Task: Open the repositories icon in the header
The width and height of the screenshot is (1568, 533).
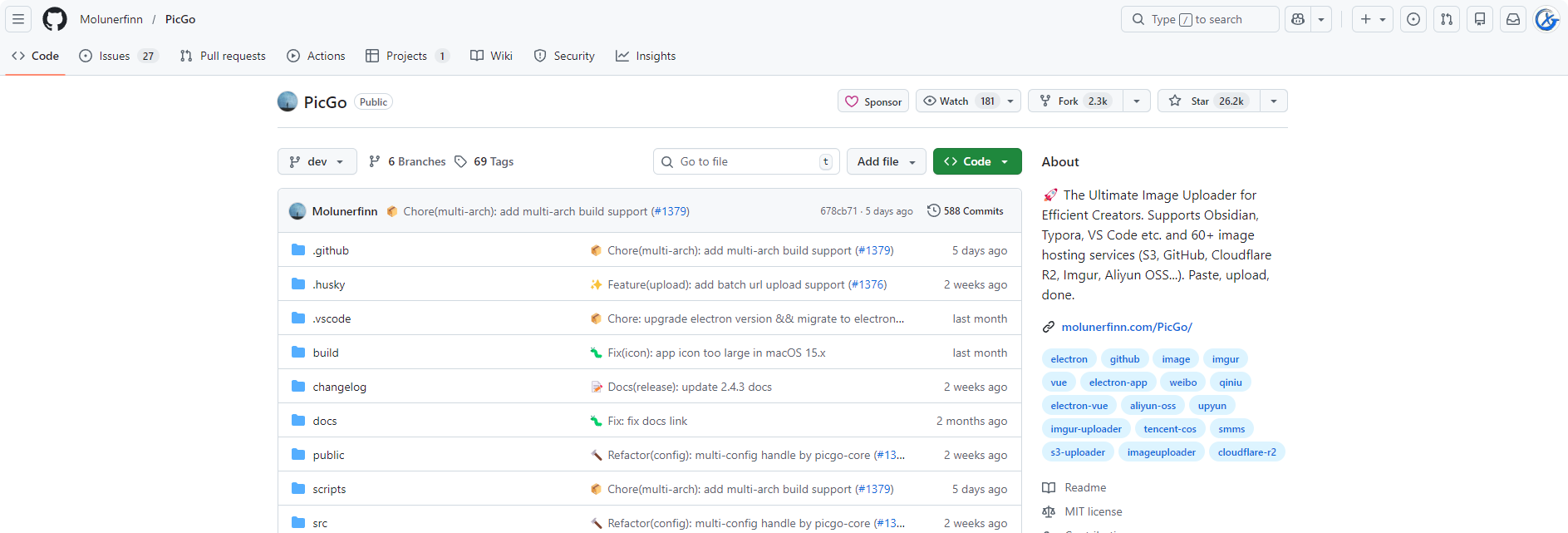Action: 1480,19
